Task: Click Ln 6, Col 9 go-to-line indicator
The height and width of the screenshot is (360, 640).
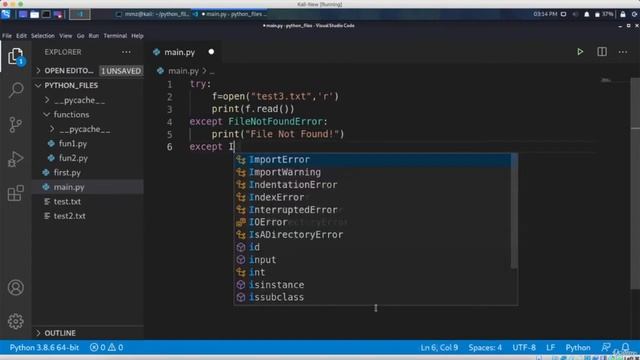Action: pyautogui.click(x=439, y=348)
